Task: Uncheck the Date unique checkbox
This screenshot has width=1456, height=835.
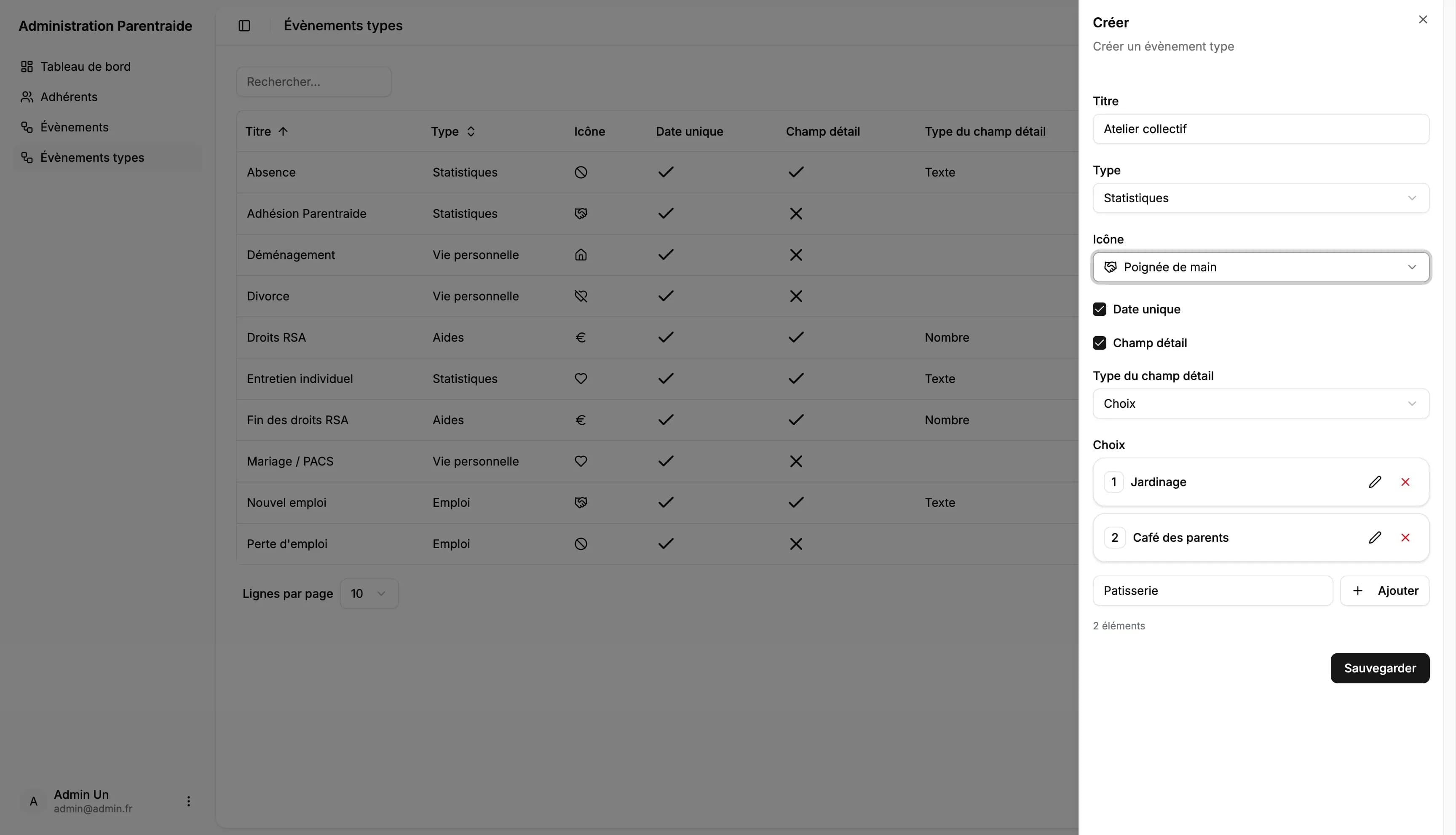Action: [x=1099, y=309]
